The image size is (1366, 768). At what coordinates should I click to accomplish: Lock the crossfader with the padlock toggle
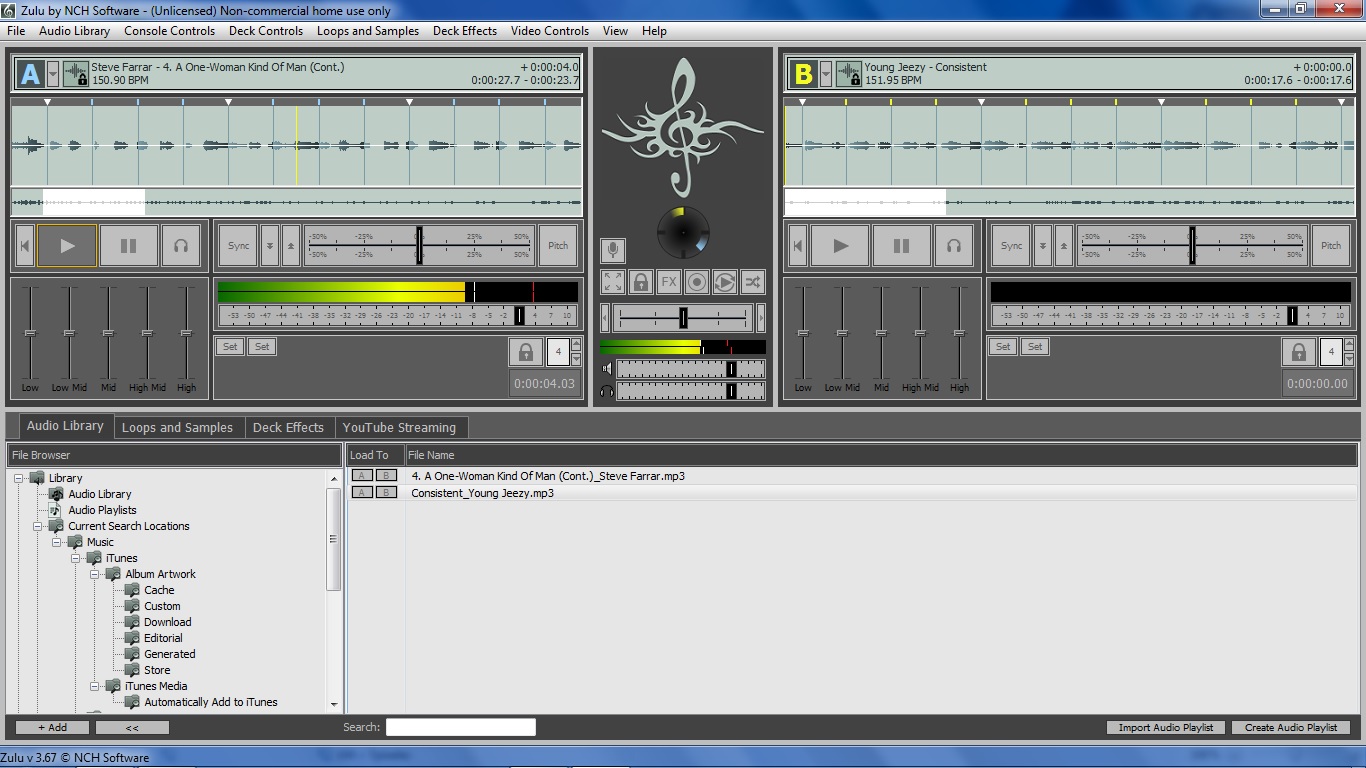(641, 282)
